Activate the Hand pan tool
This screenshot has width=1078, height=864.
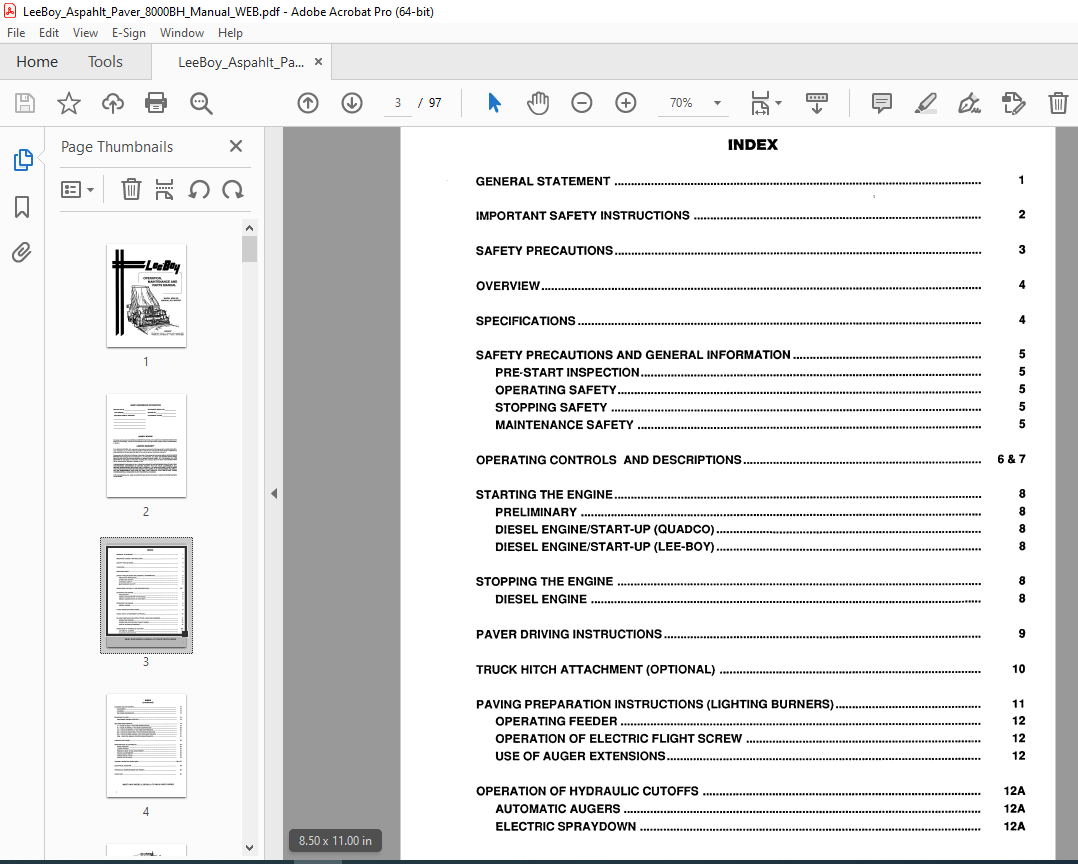coord(538,103)
